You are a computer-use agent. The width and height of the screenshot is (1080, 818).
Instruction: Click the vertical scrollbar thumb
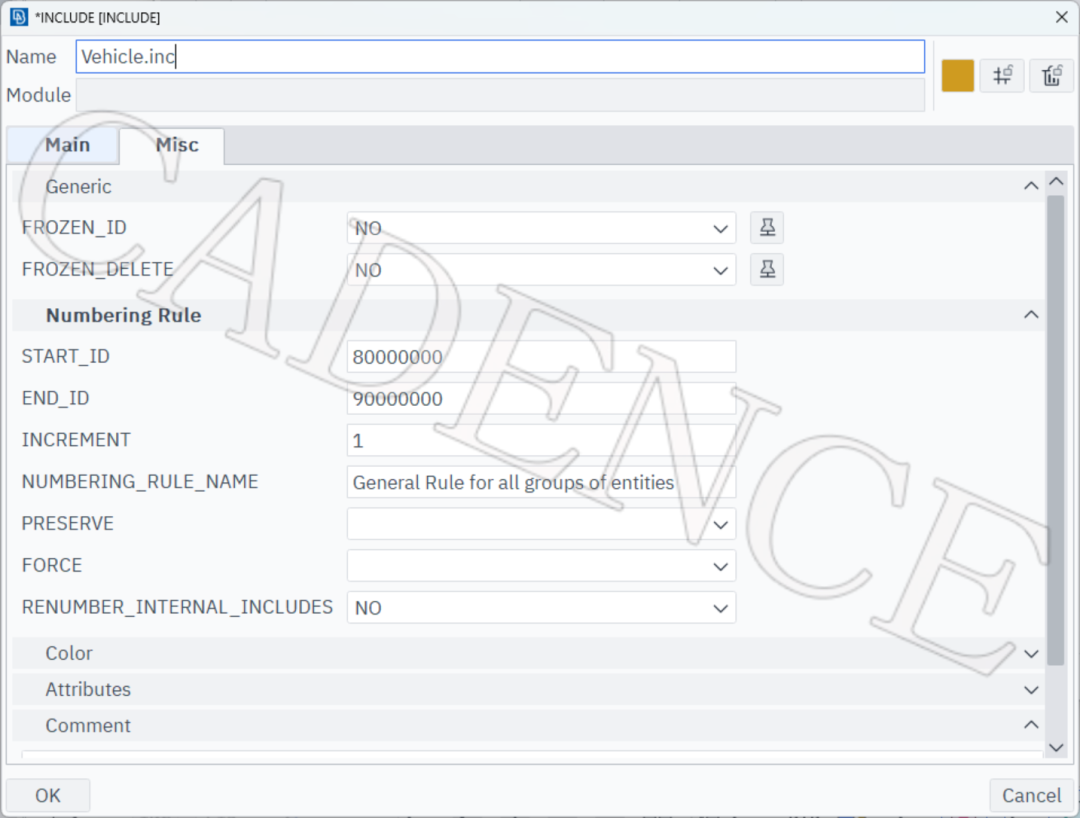(x=1056, y=430)
